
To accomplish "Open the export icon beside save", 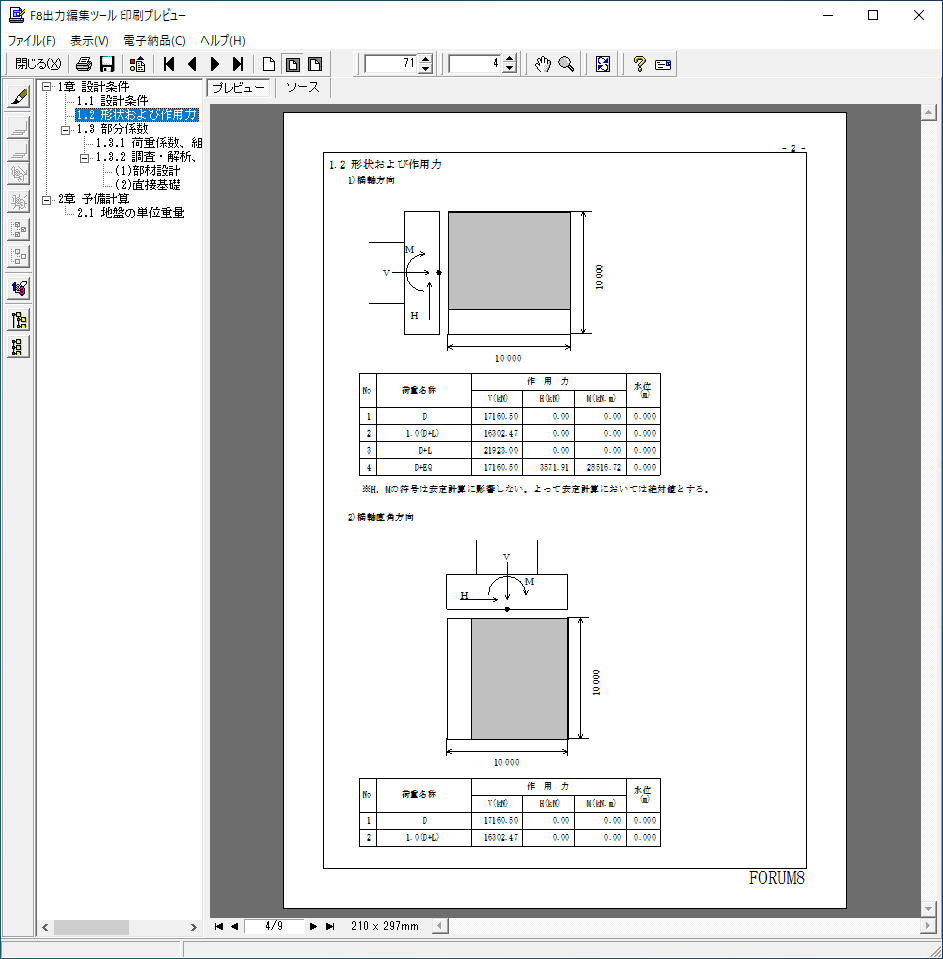I will tap(138, 64).
